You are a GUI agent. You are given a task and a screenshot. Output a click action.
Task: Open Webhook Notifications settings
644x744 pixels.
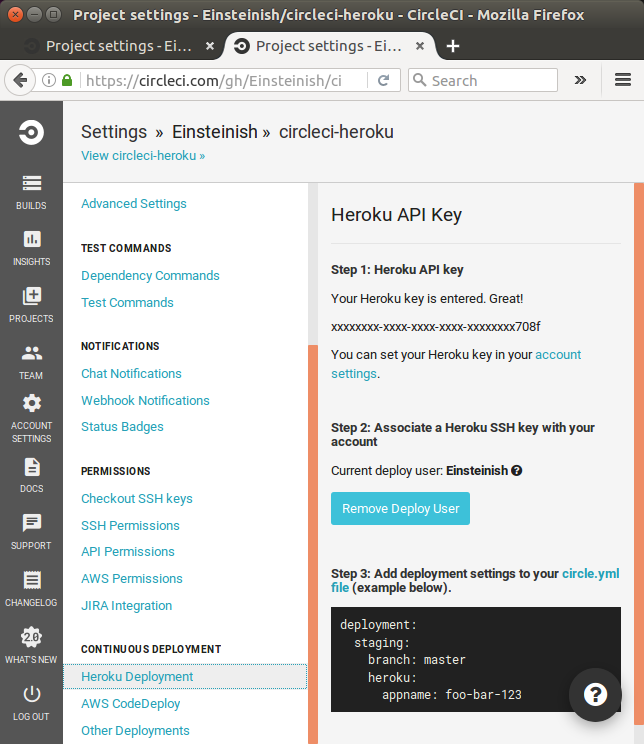(x=145, y=400)
